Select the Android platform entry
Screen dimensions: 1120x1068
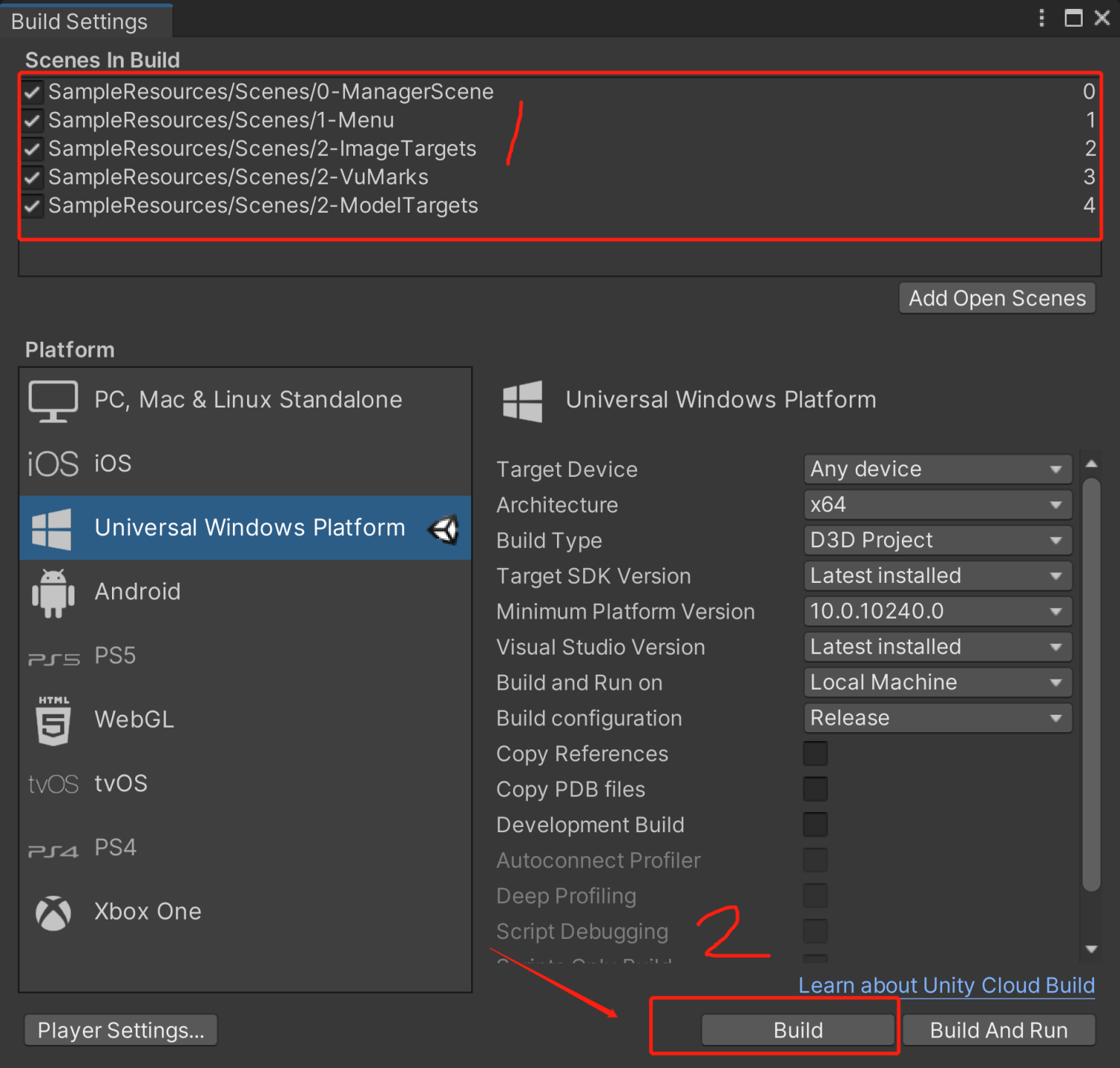[246, 593]
